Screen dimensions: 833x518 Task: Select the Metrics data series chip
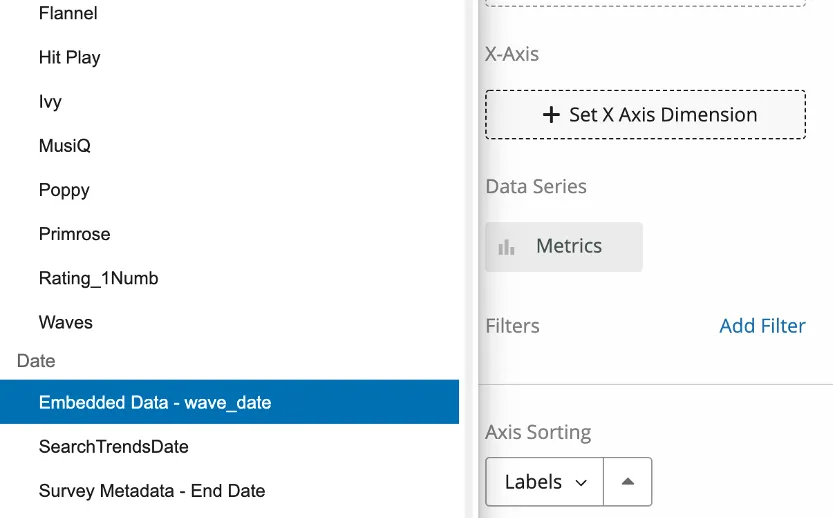[x=564, y=247]
